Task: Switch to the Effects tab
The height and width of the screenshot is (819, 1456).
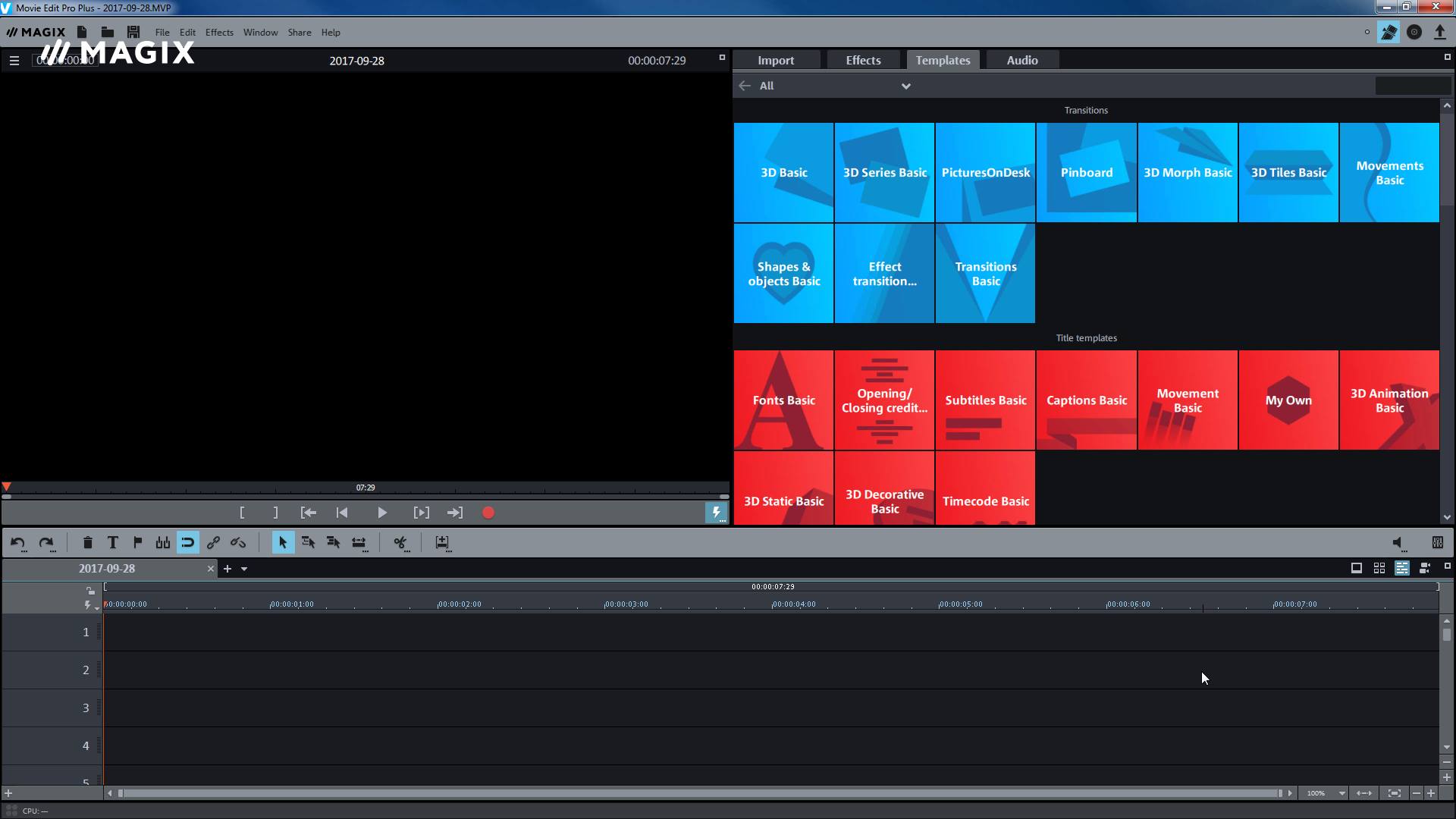Action: pos(863,59)
